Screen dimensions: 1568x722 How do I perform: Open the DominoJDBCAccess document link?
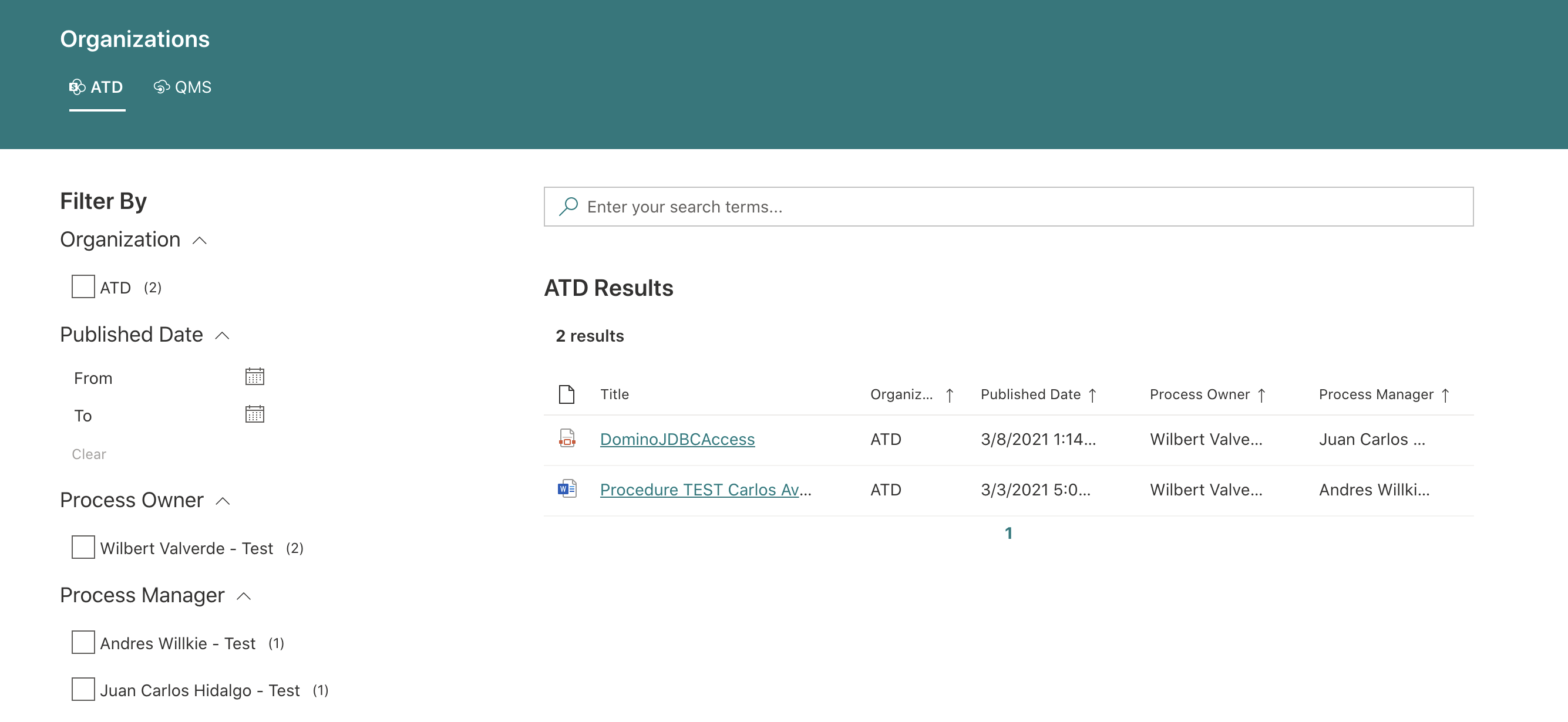(x=677, y=439)
